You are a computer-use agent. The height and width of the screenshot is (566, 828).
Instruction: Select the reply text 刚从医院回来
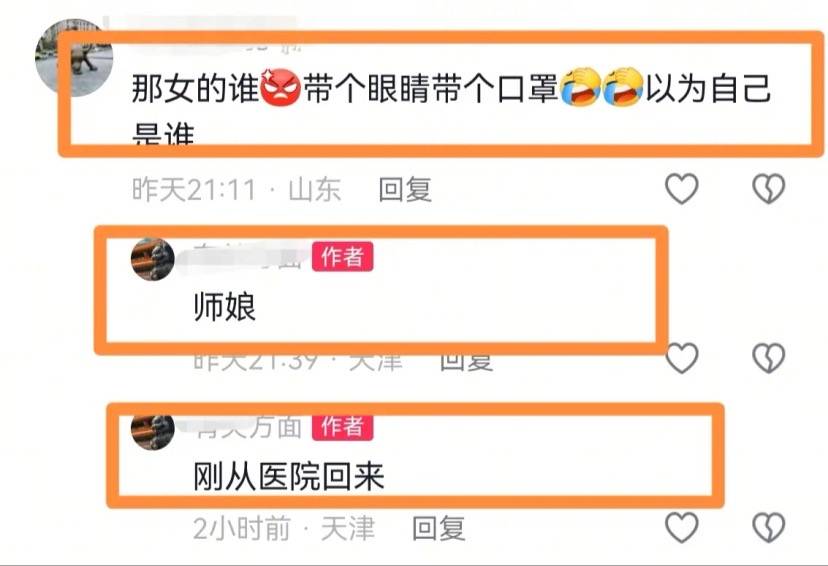click(289, 476)
